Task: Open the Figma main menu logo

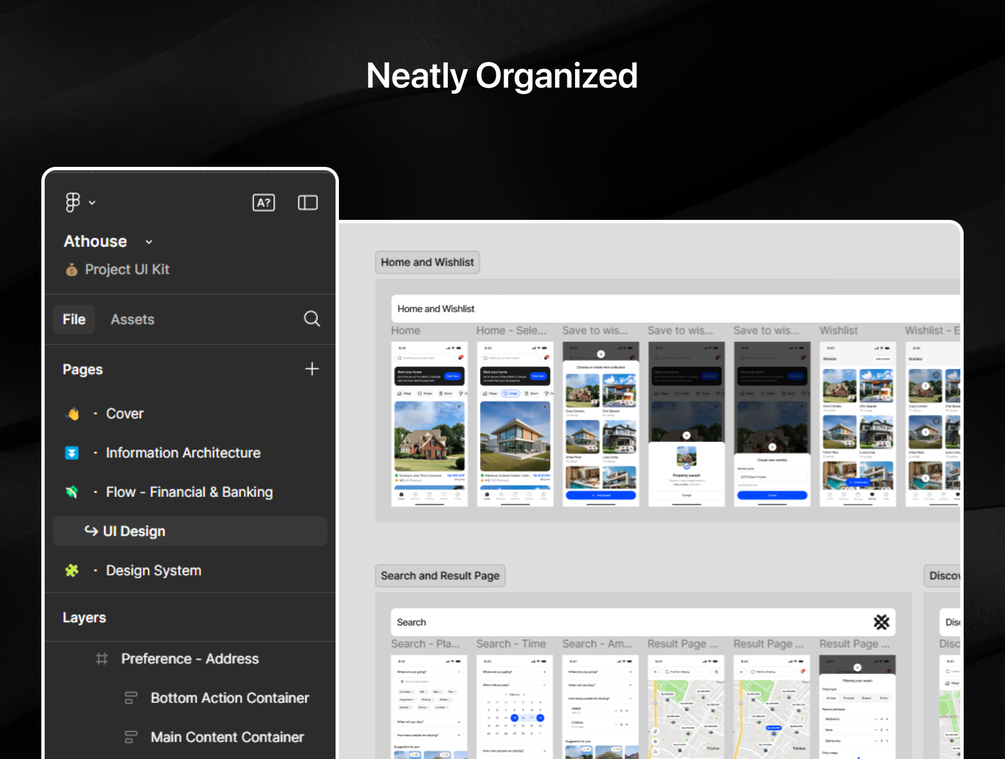Action: [72, 203]
